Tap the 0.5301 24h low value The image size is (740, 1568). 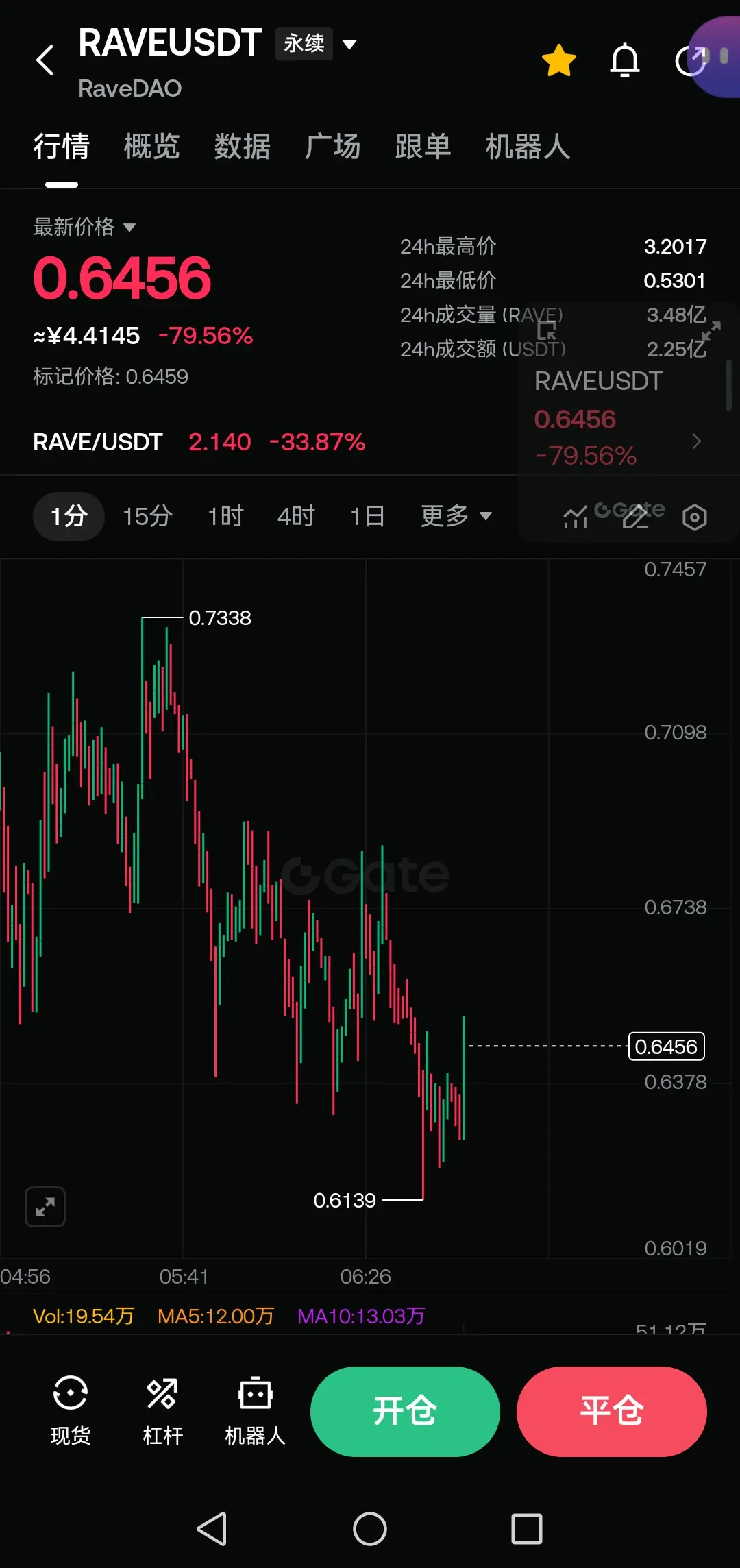(675, 280)
